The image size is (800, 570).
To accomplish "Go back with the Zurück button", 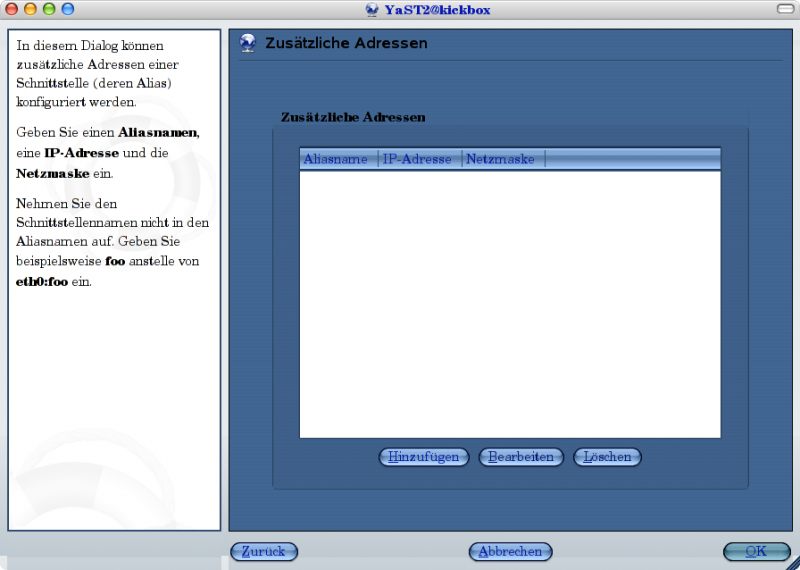I will click(x=264, y=551).
